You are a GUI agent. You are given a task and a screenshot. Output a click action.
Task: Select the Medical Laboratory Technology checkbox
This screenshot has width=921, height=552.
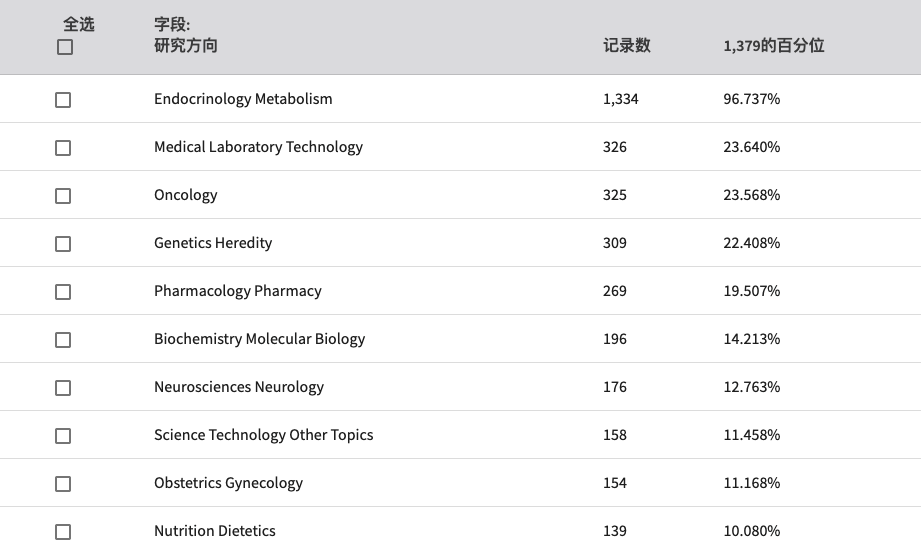tap(63, 148)
